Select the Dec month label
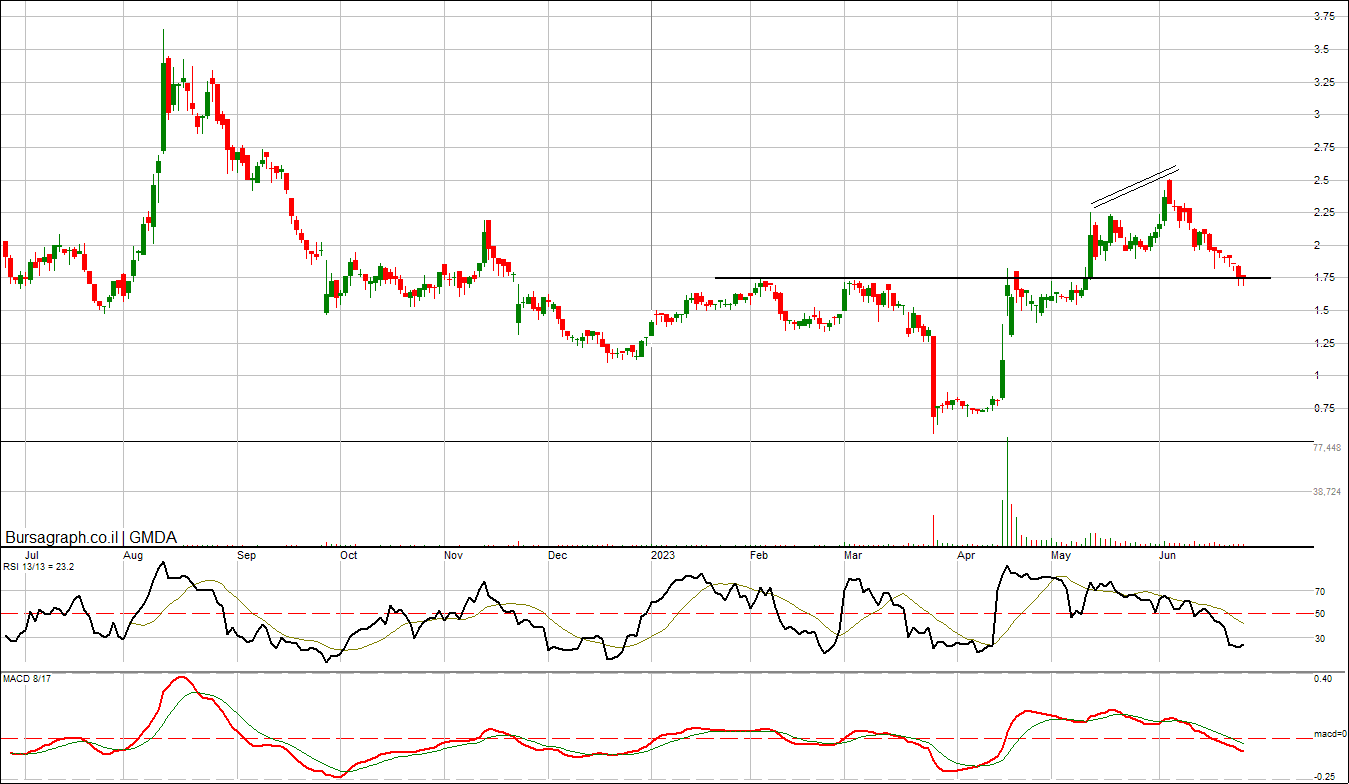Viewport: 1349px width, 784px height. click(557, 554)
